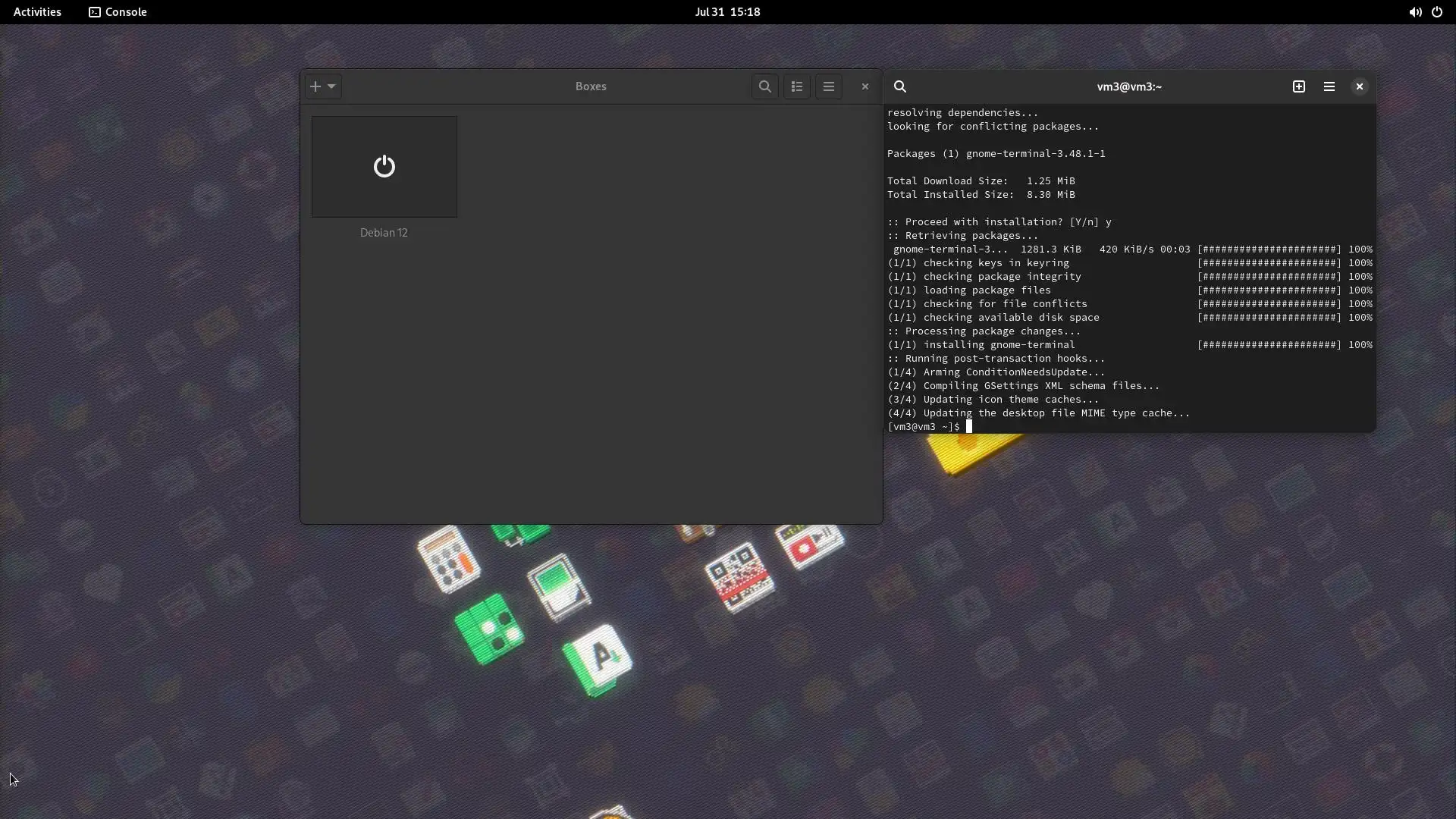Click the power icon in the top bar

coord(1437,12)
